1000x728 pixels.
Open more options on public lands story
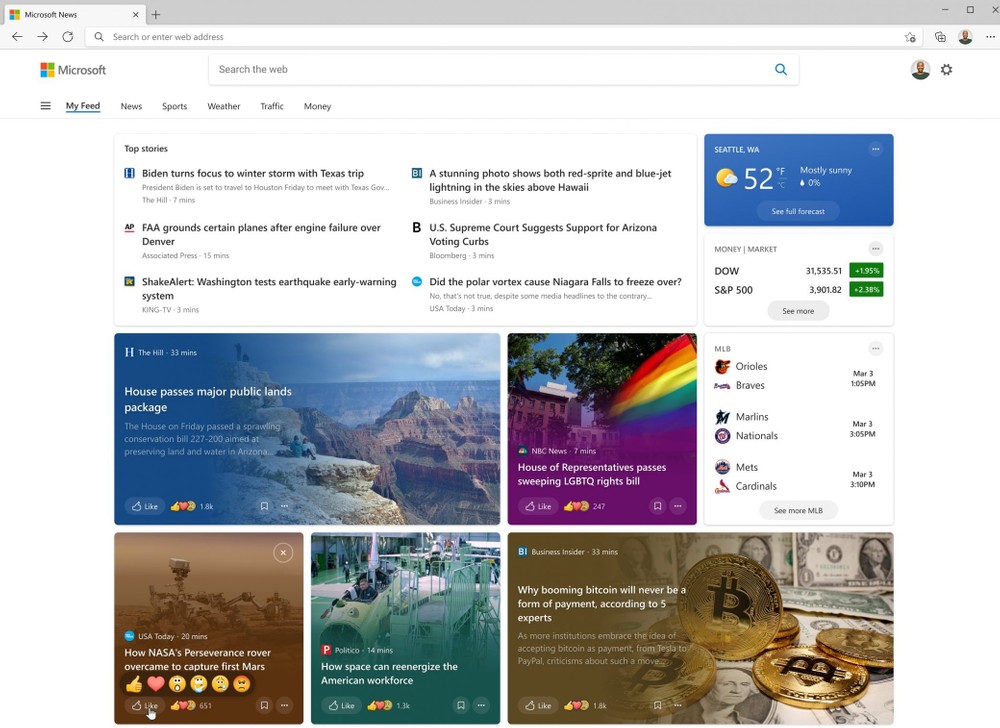click(x=284, y=506)
